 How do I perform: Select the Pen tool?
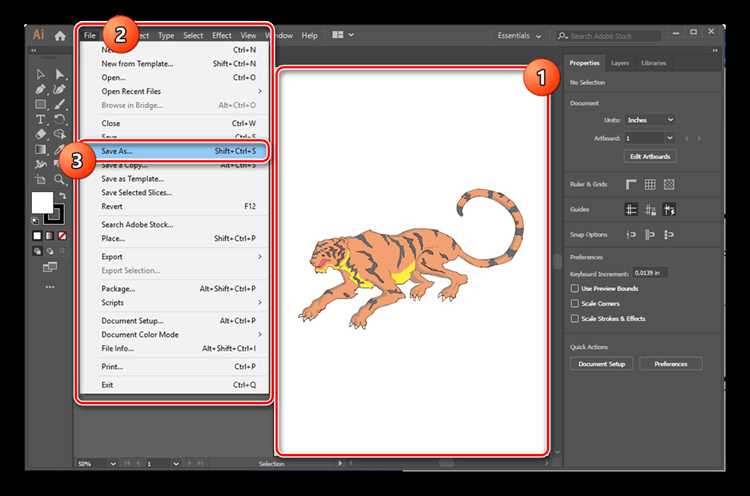pyautogui.click(x=41, y=89)
